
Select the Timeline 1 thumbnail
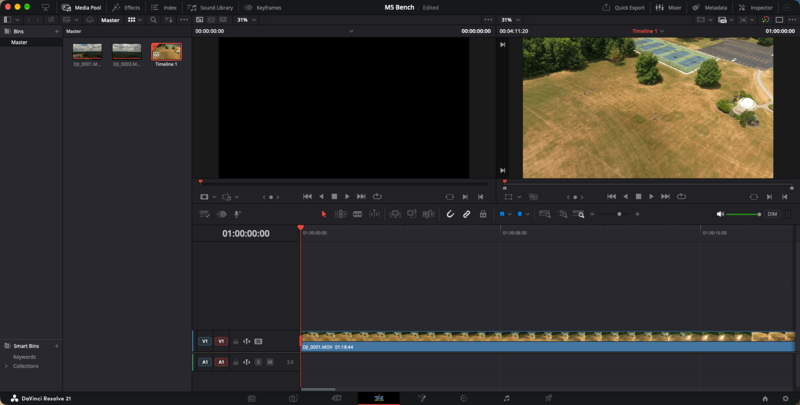point(166,52)
